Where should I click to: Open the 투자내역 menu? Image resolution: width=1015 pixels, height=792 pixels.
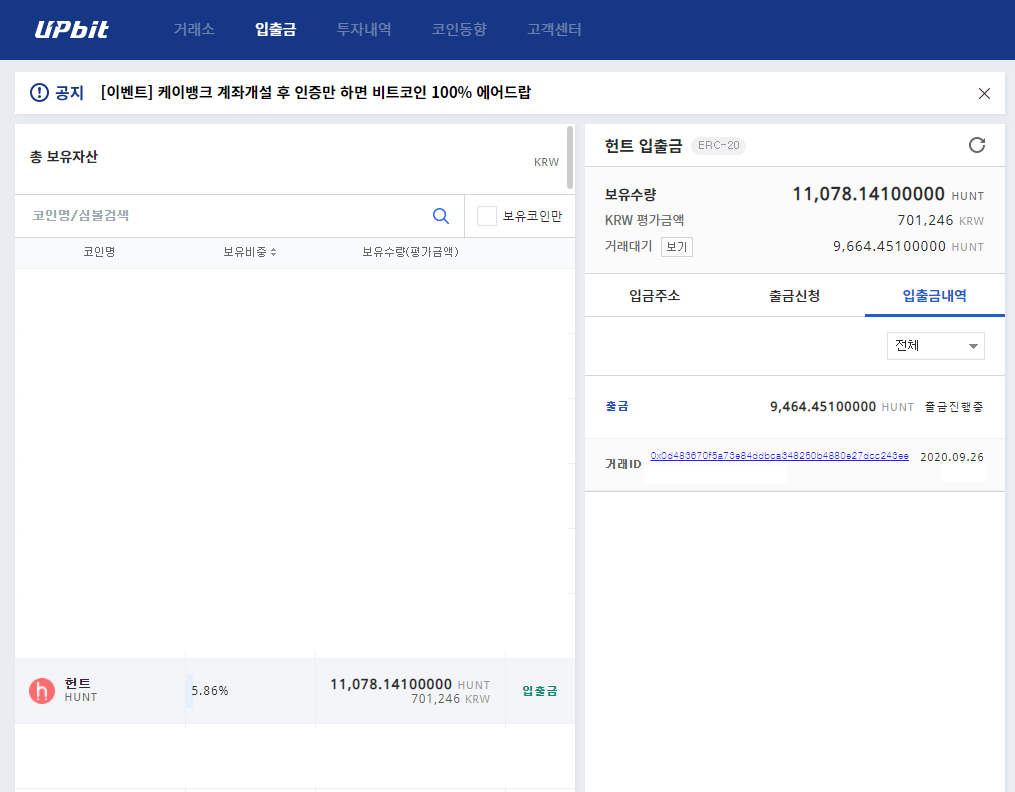(364, 29)
